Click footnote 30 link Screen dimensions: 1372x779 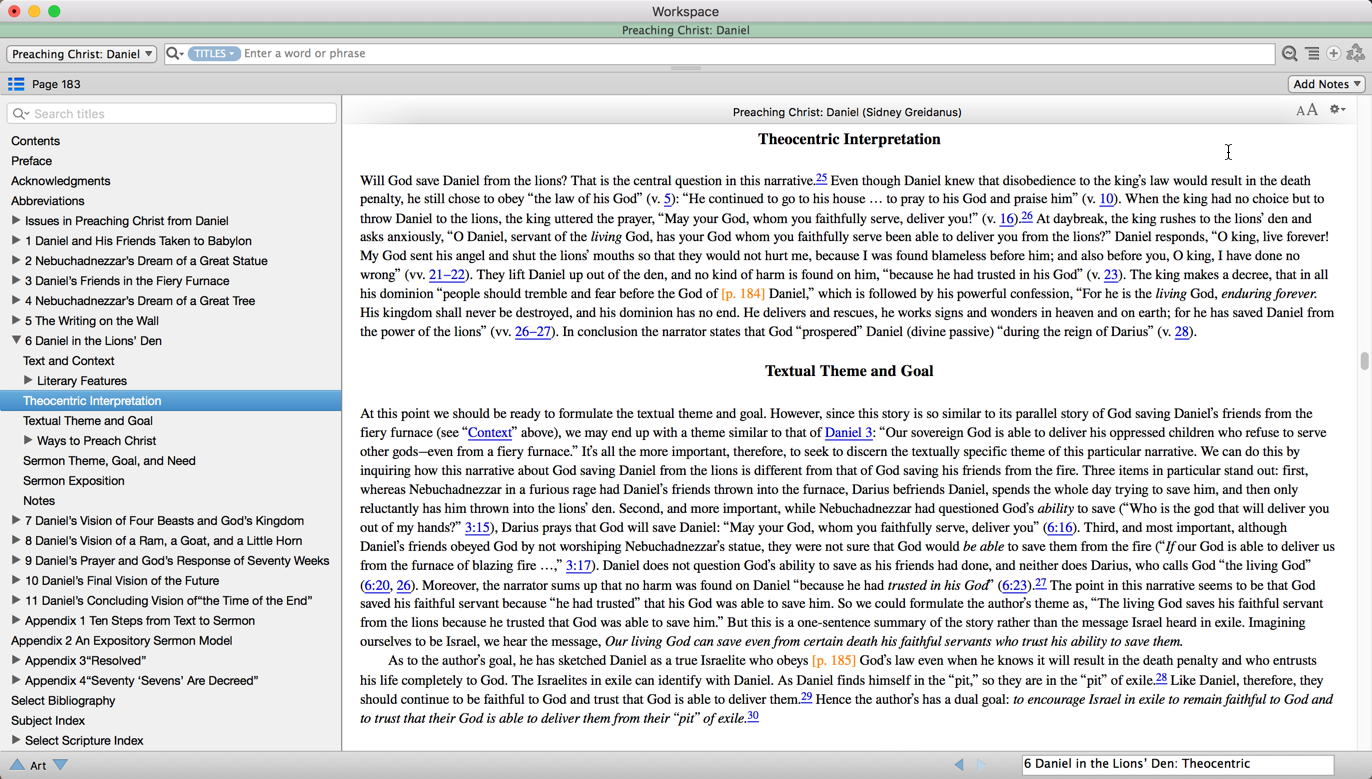pyautogui.click(x=753, y=715)
